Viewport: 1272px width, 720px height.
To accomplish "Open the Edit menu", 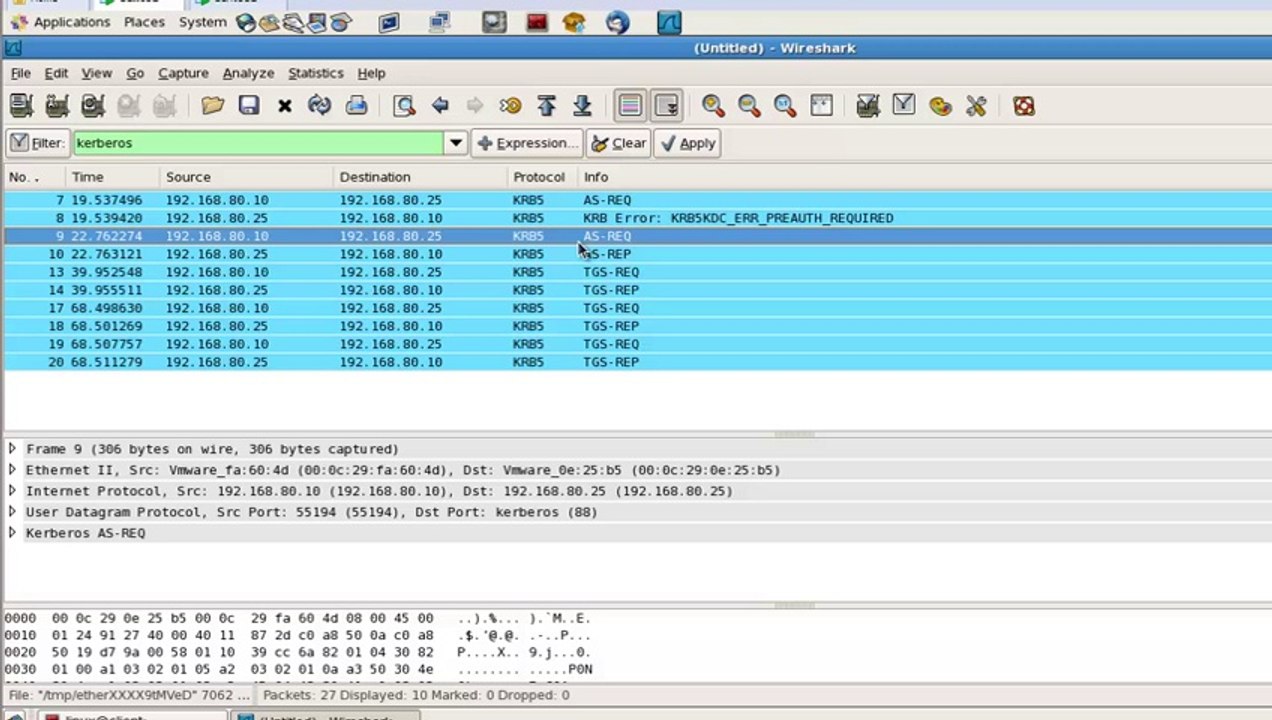I will click(x=56, y=73).
